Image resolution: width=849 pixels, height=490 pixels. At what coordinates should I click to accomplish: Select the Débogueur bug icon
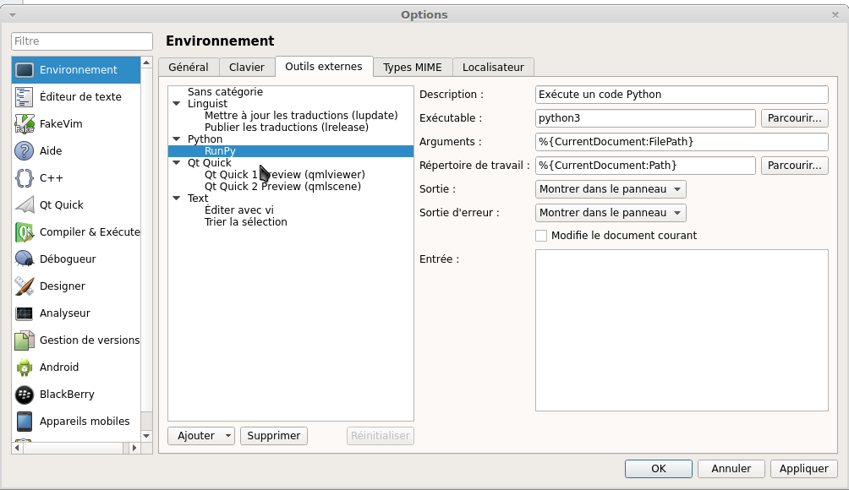tap(24, 259)
